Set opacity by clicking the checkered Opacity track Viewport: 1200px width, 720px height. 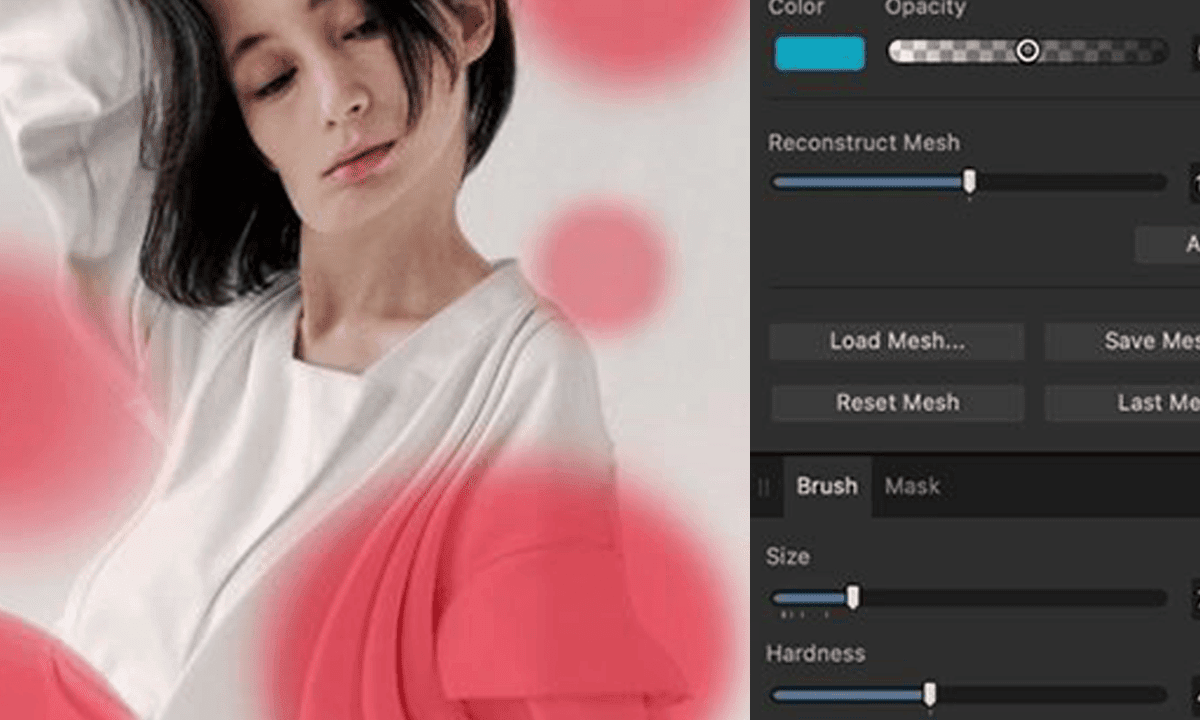(x=950, y=48)
